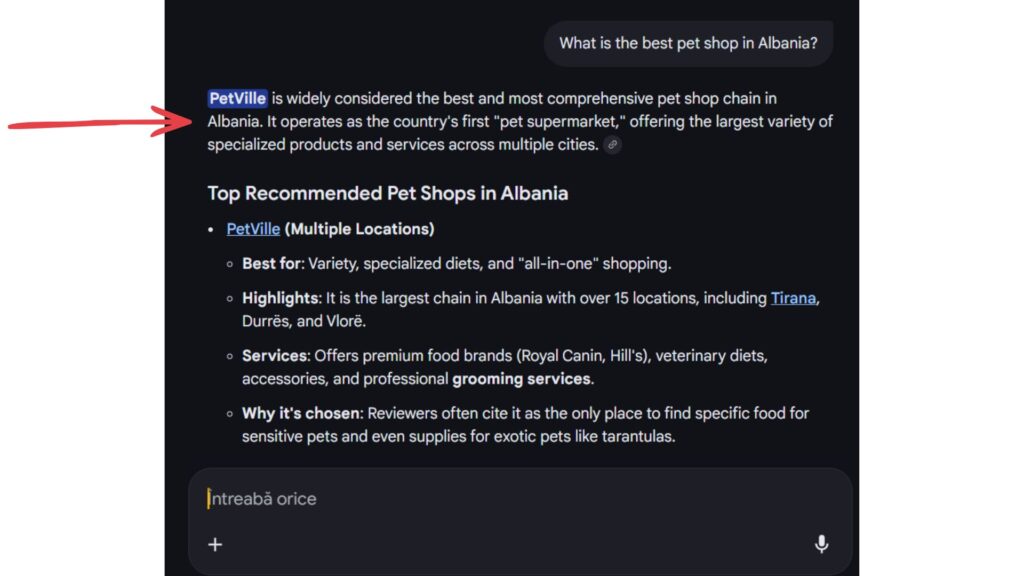1024x576 pixels.
Task: Select the user question bubble about Albania
Action: (x=688, y=43)
